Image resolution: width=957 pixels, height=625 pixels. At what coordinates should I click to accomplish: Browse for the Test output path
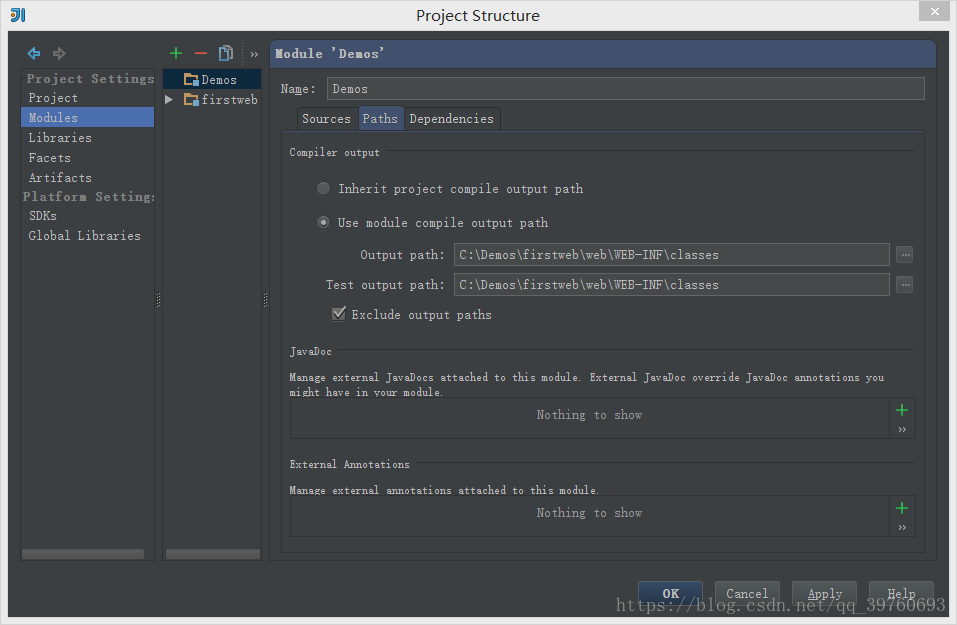[905, 284]
